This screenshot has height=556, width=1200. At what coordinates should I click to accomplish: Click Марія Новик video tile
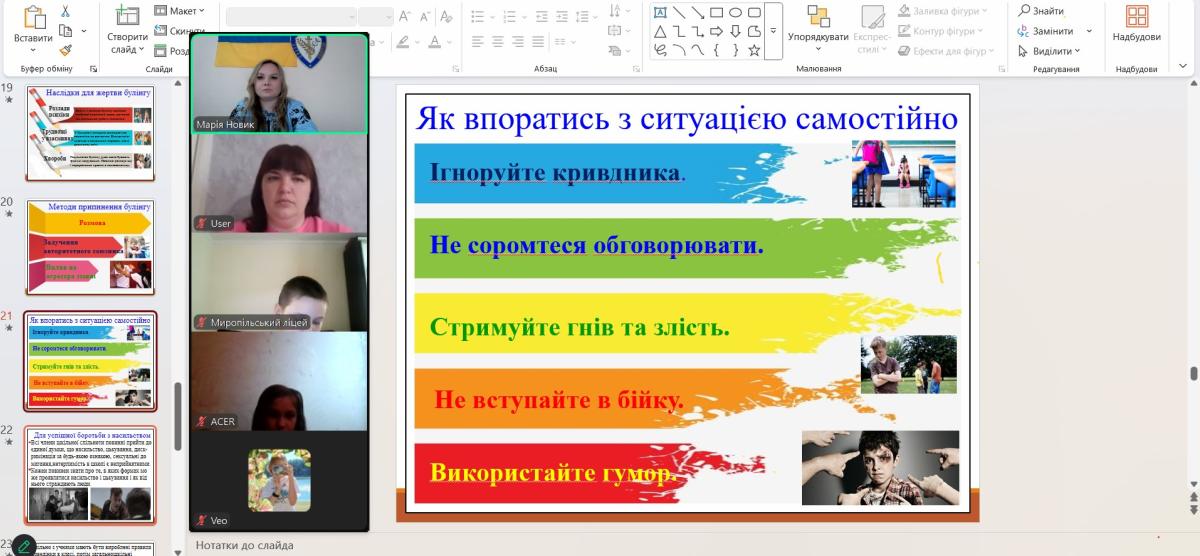click(279, 84)
